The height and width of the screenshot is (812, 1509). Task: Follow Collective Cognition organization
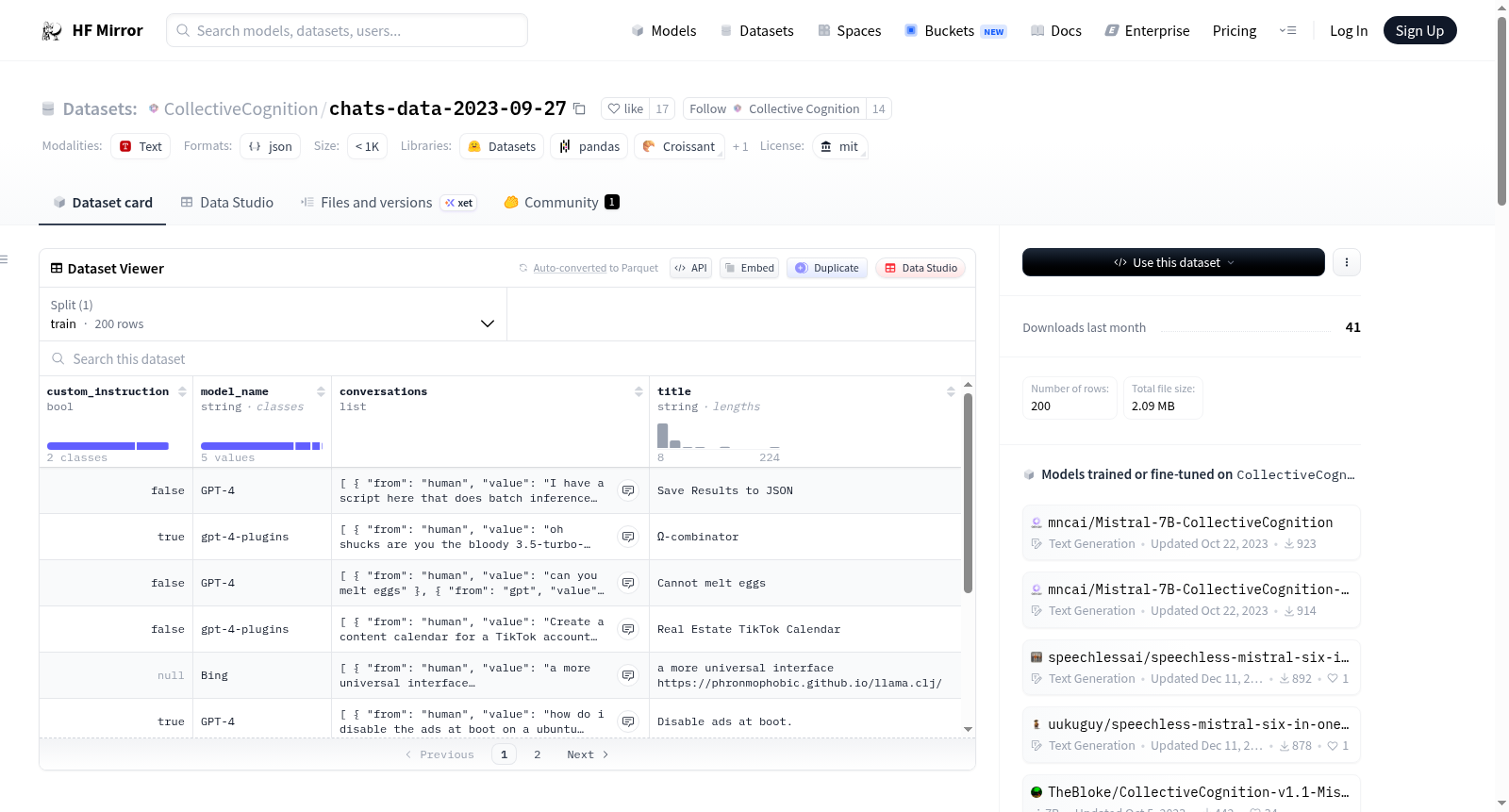[x=774, y=109]
